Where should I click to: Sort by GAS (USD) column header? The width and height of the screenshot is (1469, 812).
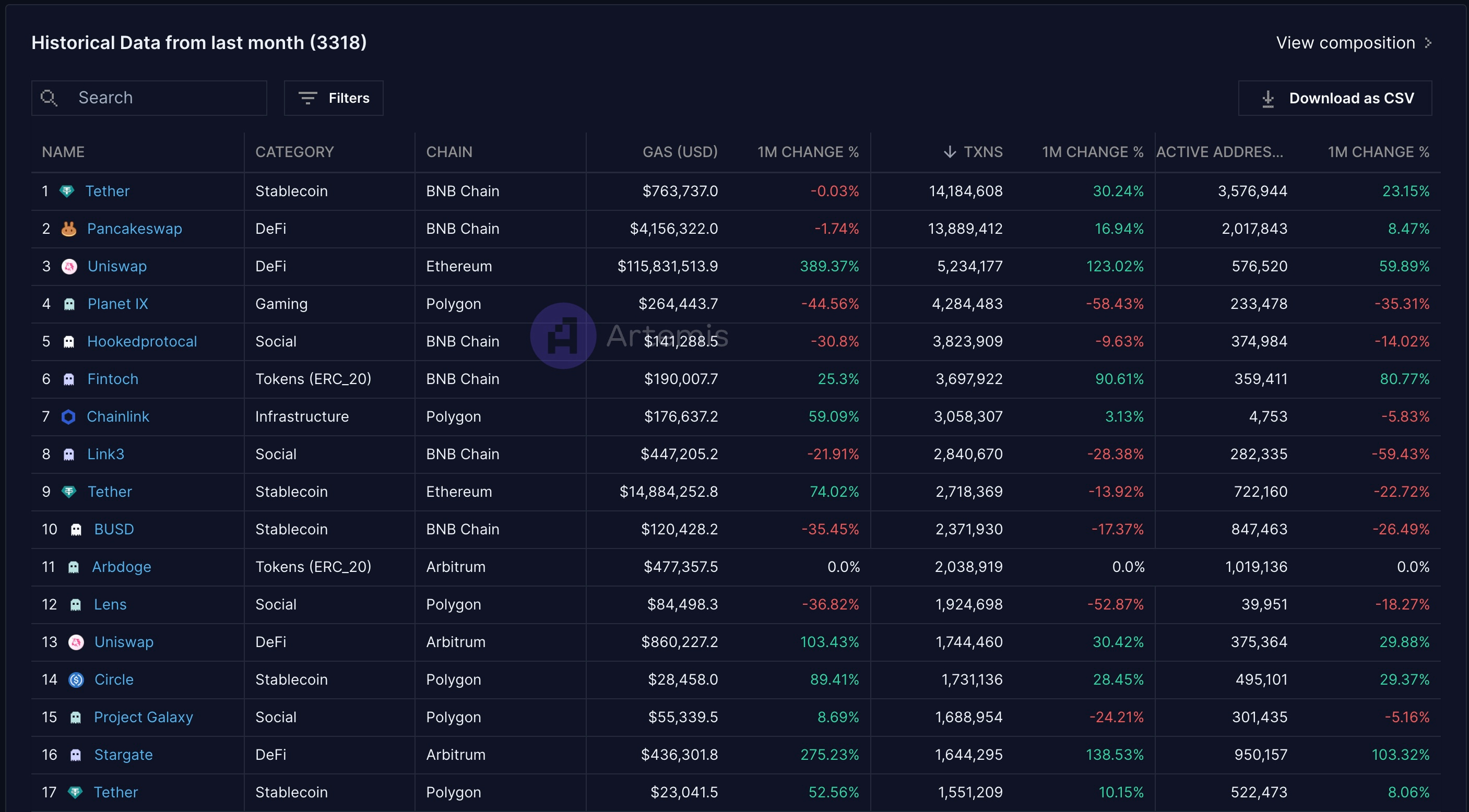680,152
